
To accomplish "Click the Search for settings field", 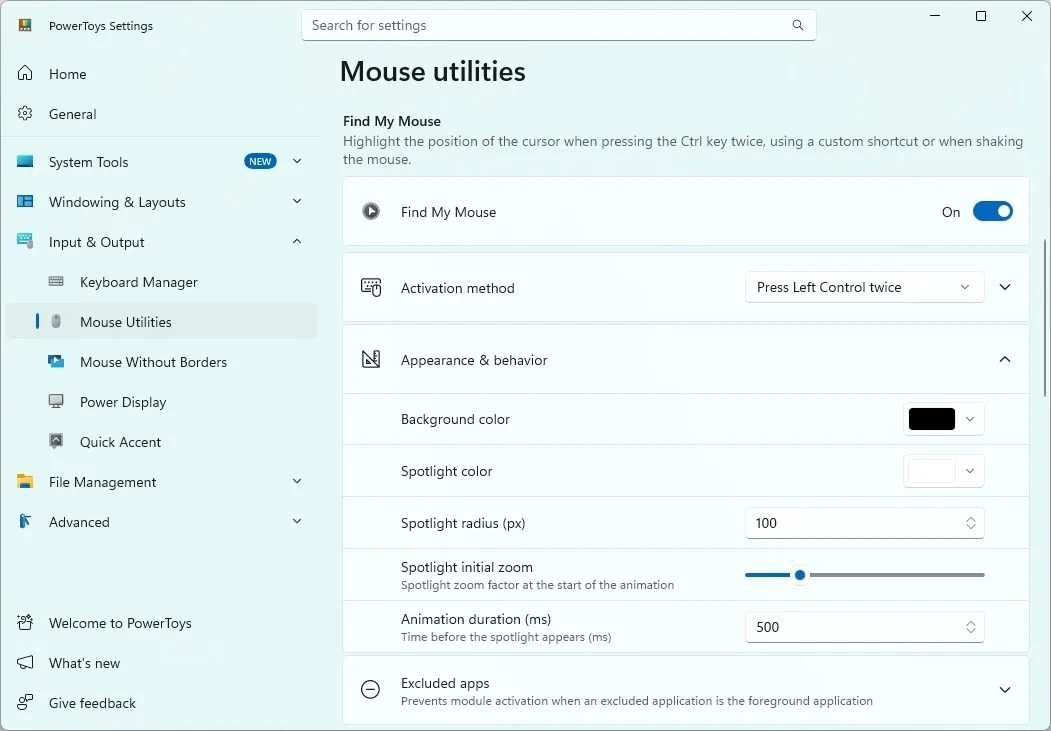I will (x=558, y=25).
